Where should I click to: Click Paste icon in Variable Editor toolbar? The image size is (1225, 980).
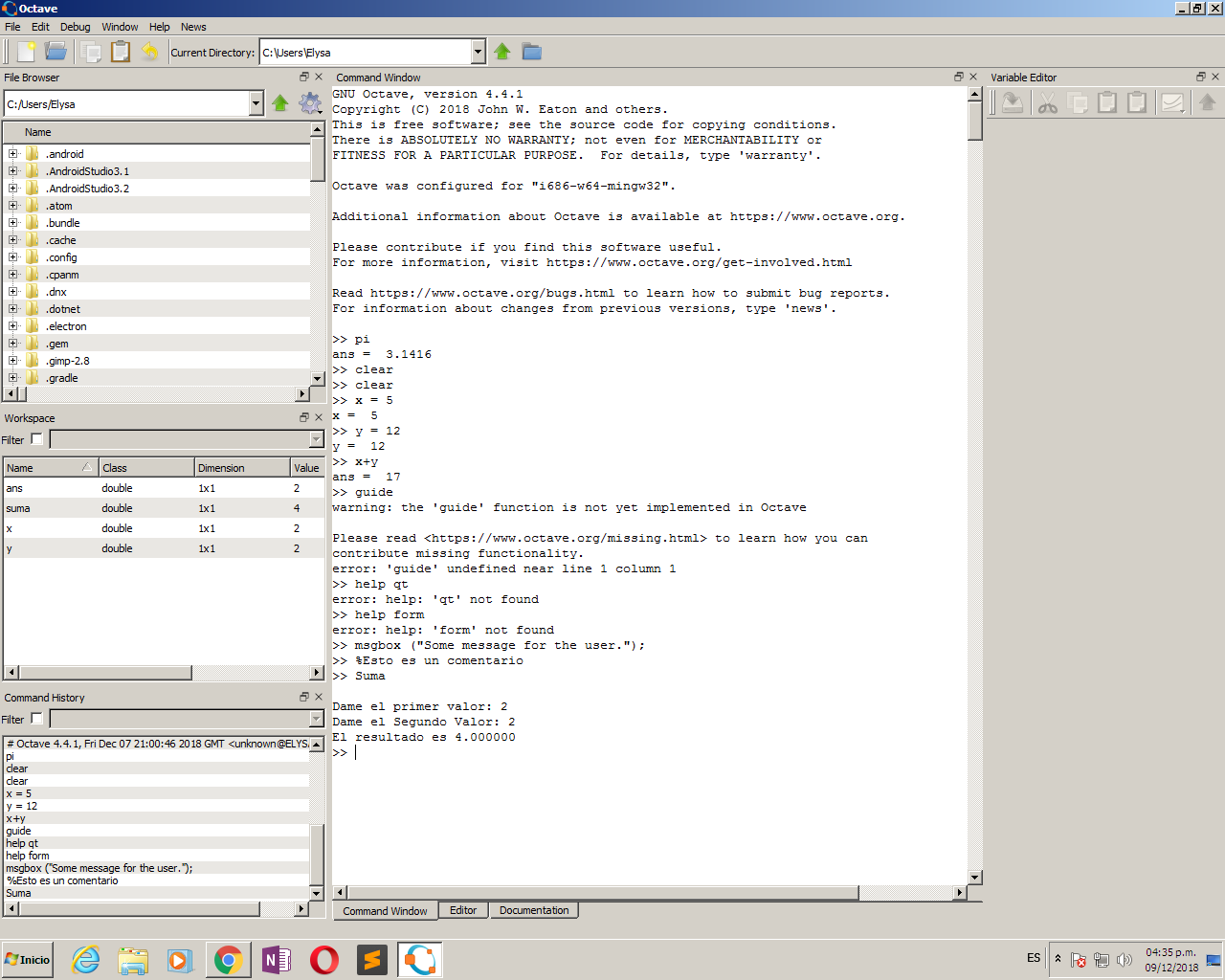[x=1107, y=102]
